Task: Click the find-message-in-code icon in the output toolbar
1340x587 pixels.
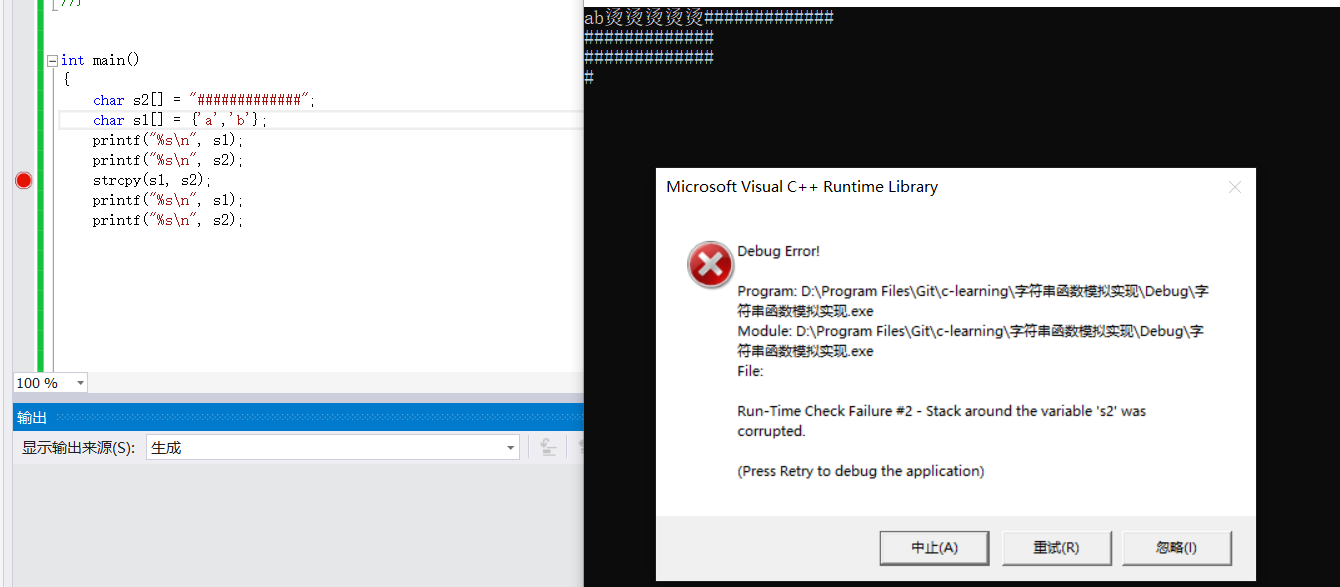Action: 548,447
